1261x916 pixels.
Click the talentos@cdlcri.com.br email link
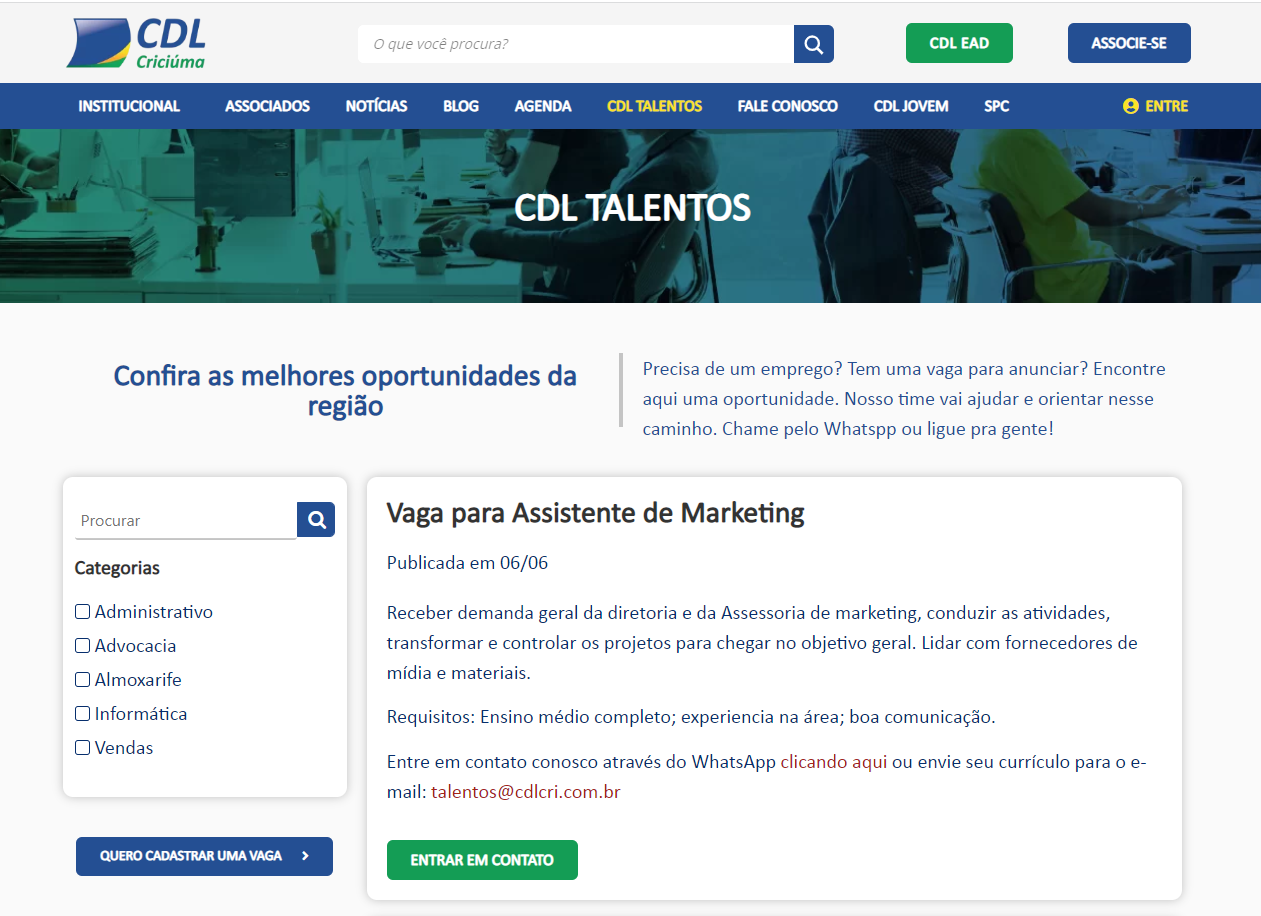526,792
